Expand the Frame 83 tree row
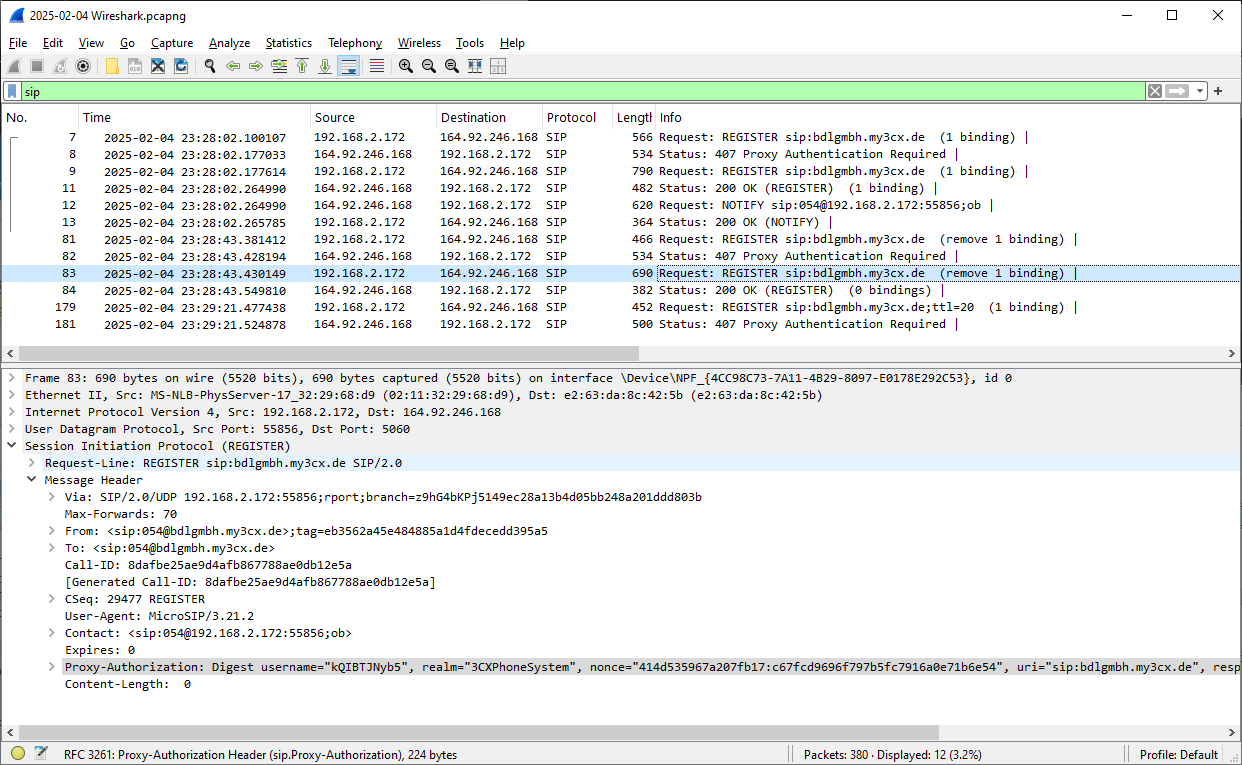The height and width of the screenshot is (765, 1242). (x=12, y=378)
